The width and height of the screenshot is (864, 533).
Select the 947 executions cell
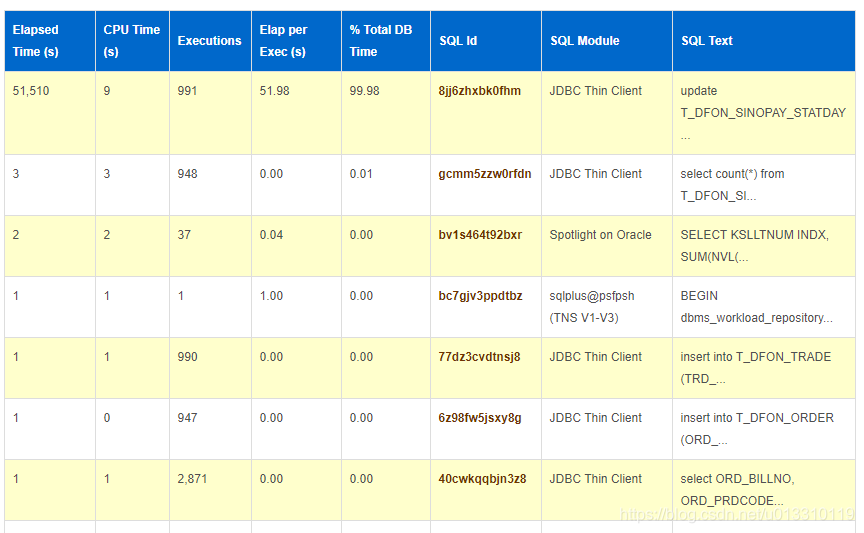[x=210, y=429]
